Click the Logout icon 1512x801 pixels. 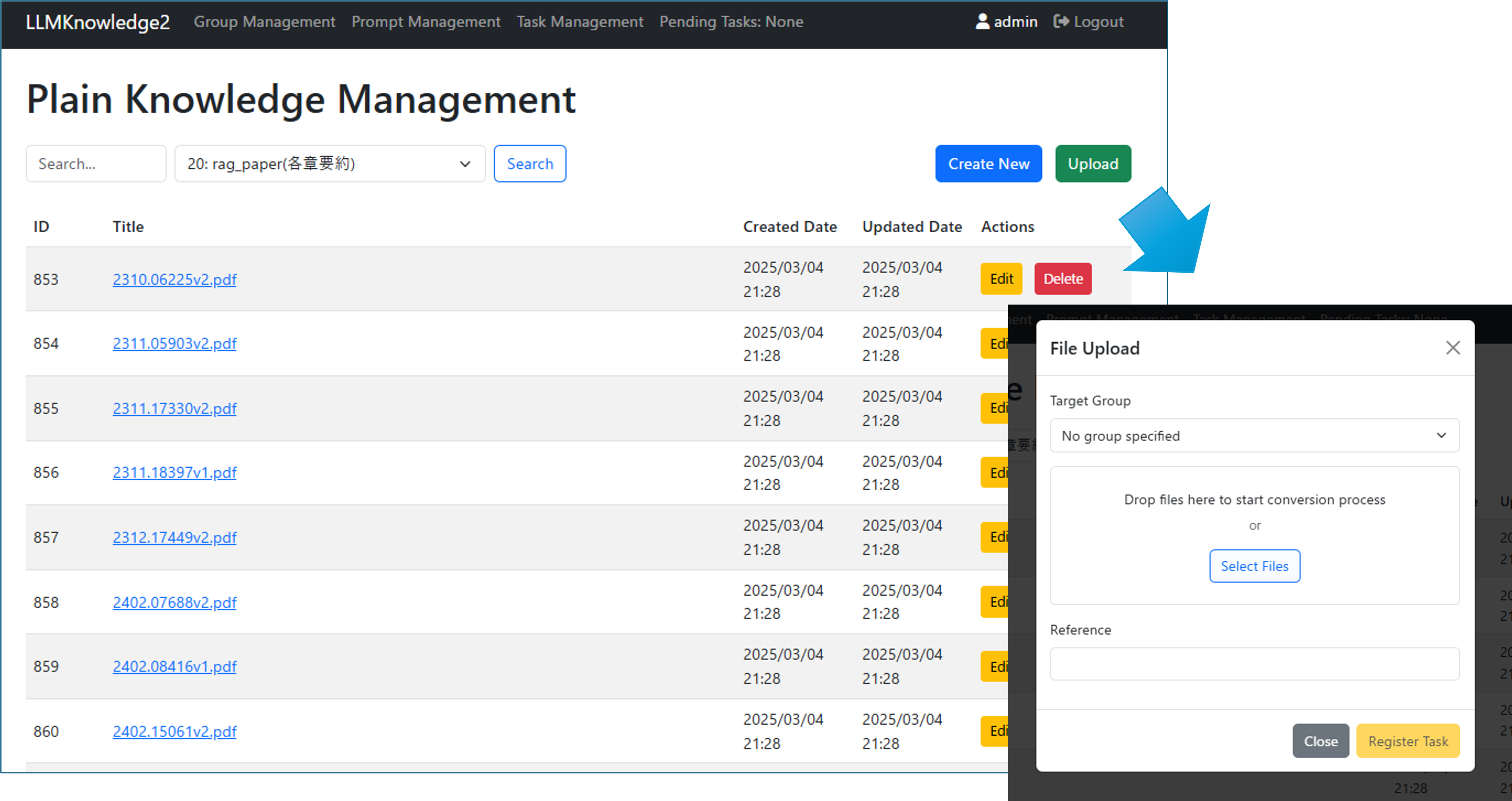(1061, 22)
